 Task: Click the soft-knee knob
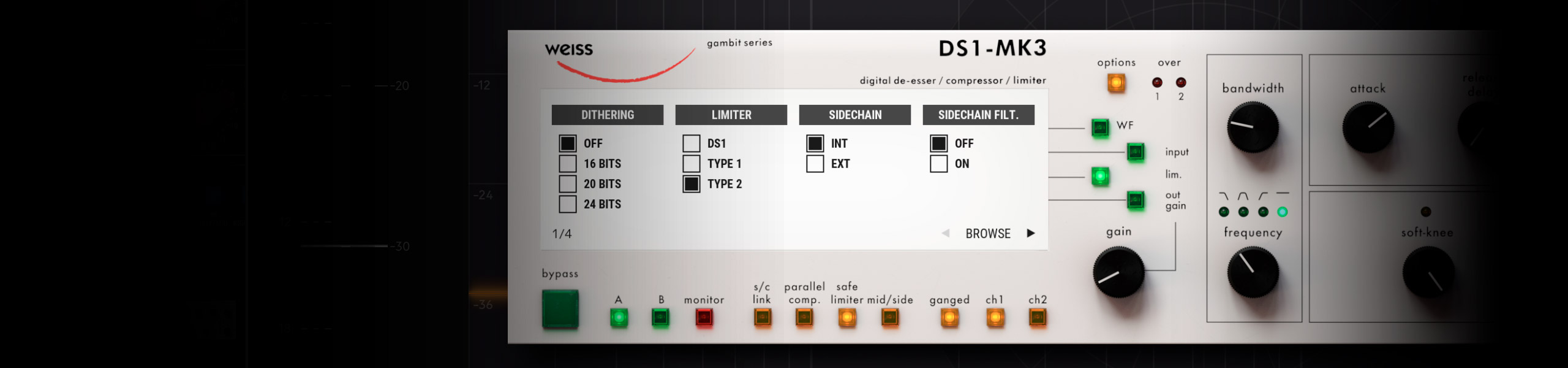pos(1428,272)
